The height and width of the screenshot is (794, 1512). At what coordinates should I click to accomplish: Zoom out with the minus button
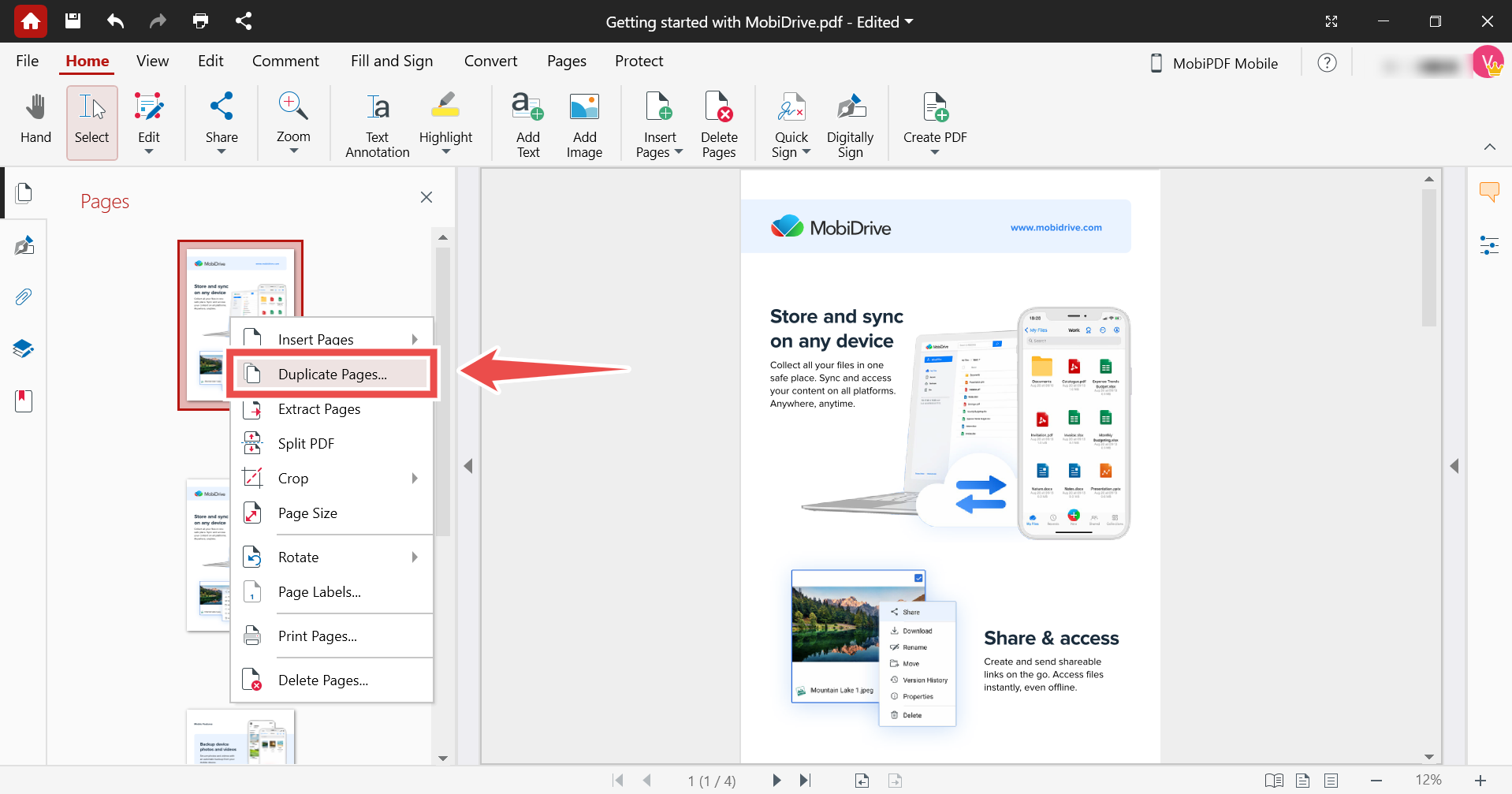[1376, 781]
